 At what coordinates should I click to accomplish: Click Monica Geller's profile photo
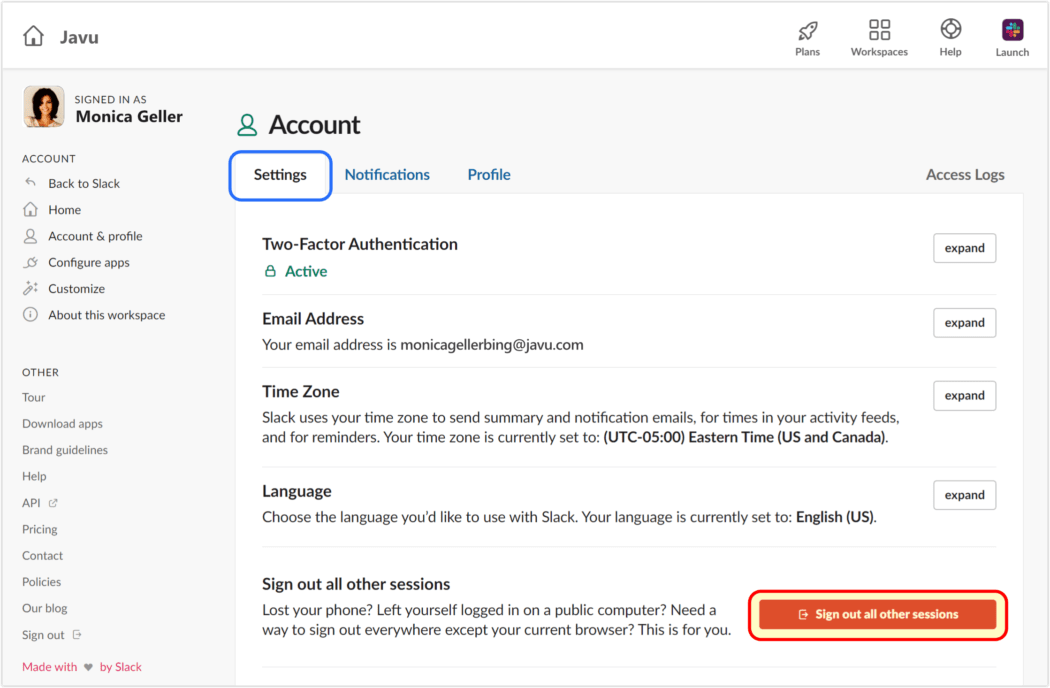click(x=44, y=107)
